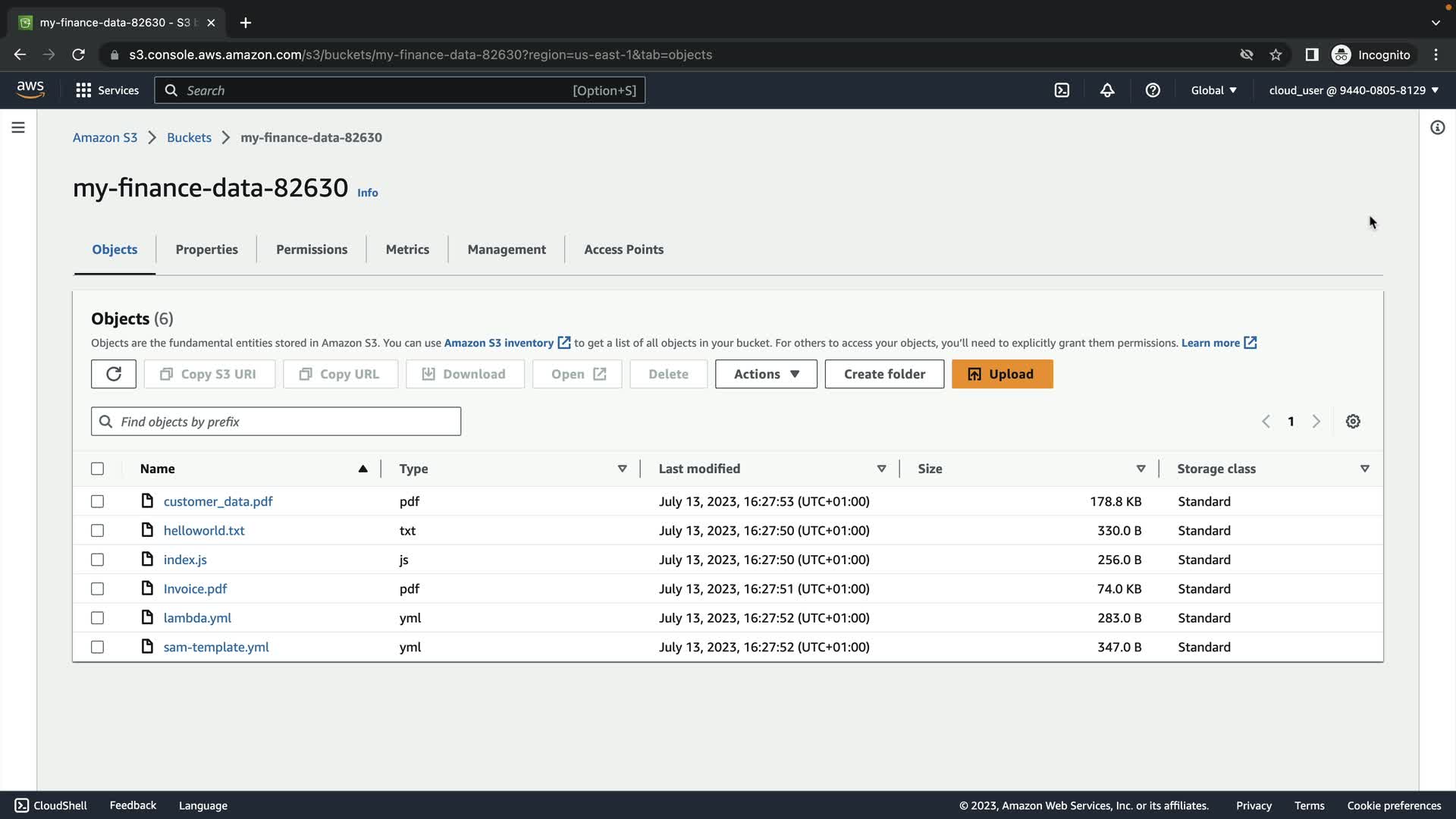Open the sam-template.yml object link

(216, 647)
